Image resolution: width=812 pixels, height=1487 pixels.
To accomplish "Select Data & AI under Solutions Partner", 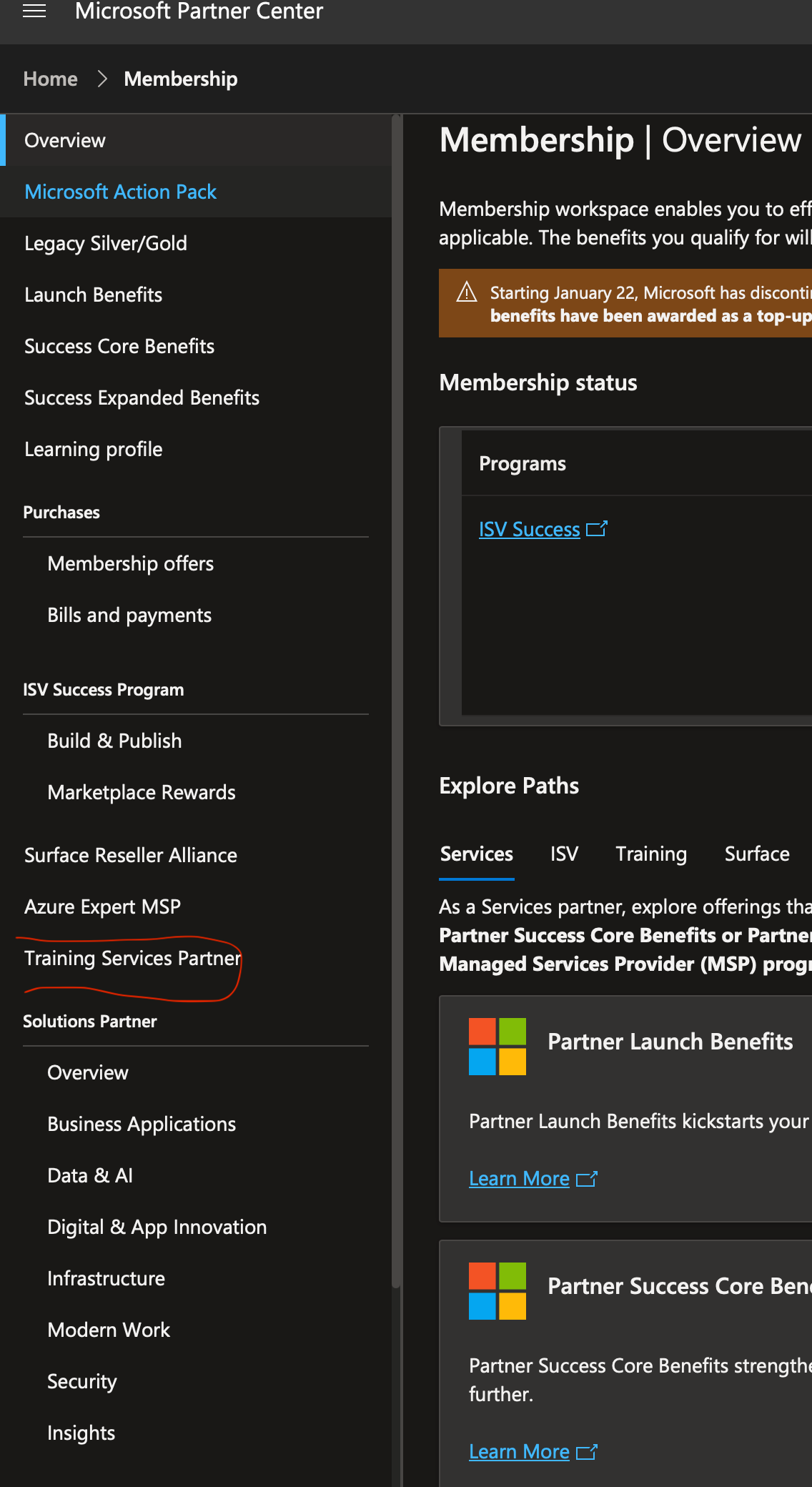I will pyautogui.click(x=90, y=1175).
